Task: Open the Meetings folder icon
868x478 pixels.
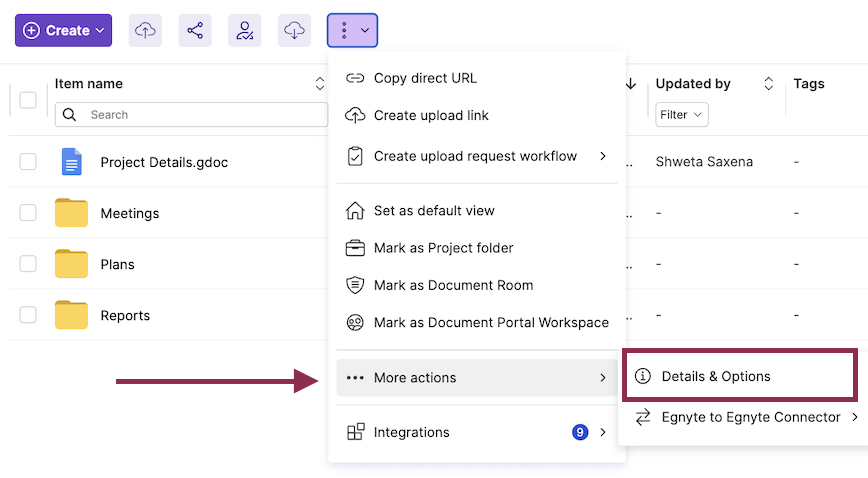Action: [x=71, y=213]
